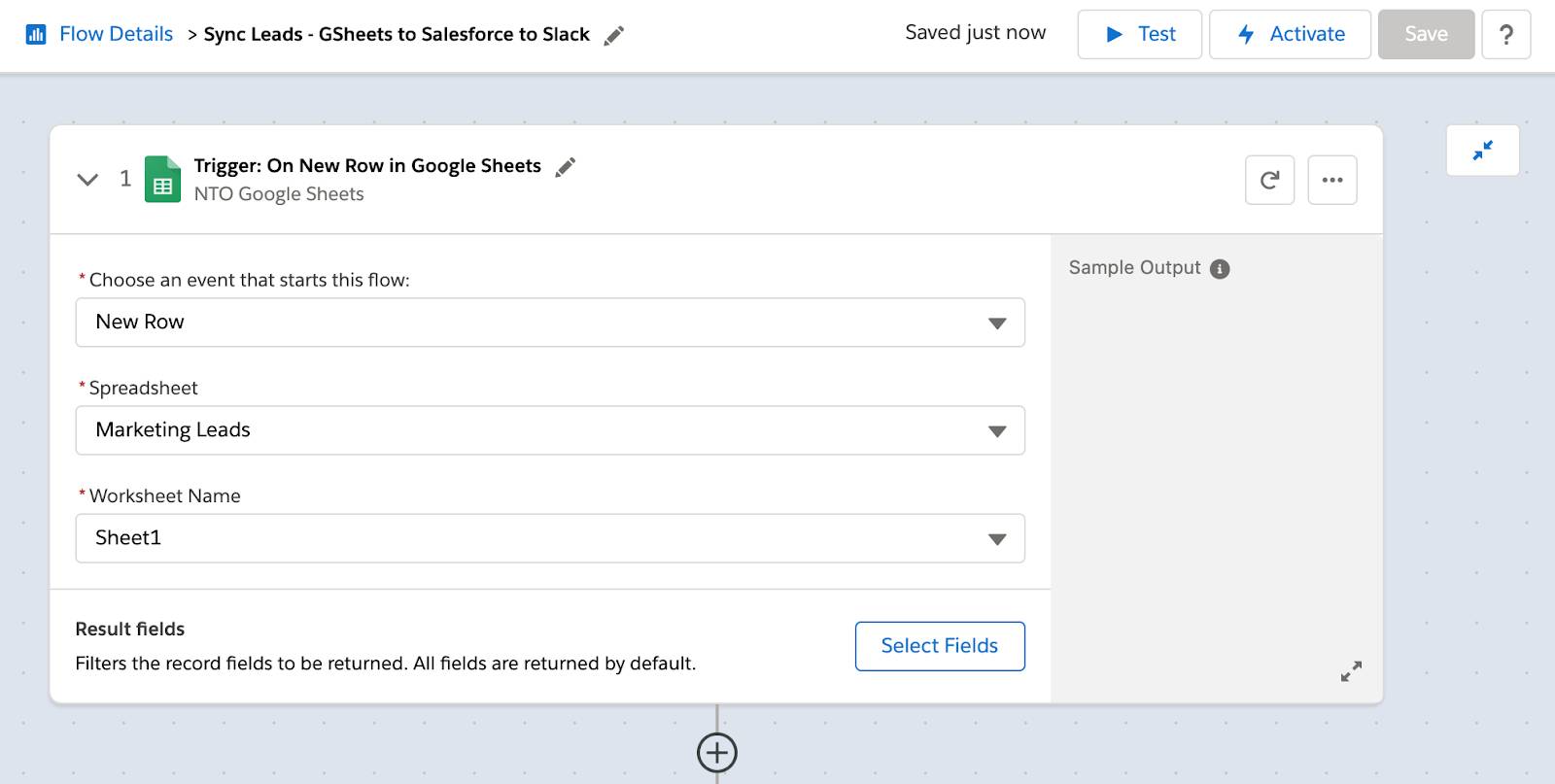
Task: Click the disabled Save button
Action: coord(1426,34)
